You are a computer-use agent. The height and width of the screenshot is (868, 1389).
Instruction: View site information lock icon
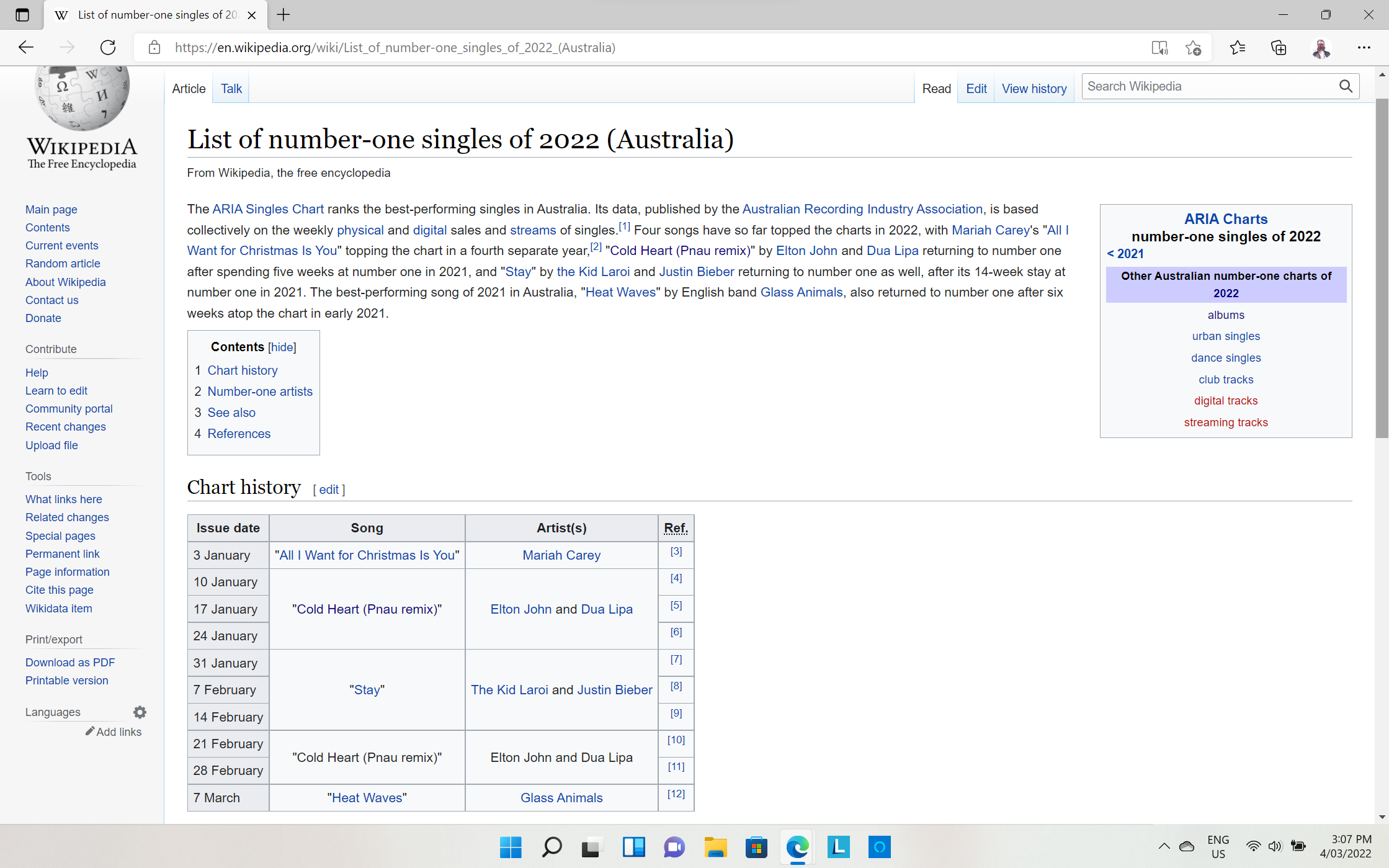coord(154,48)
